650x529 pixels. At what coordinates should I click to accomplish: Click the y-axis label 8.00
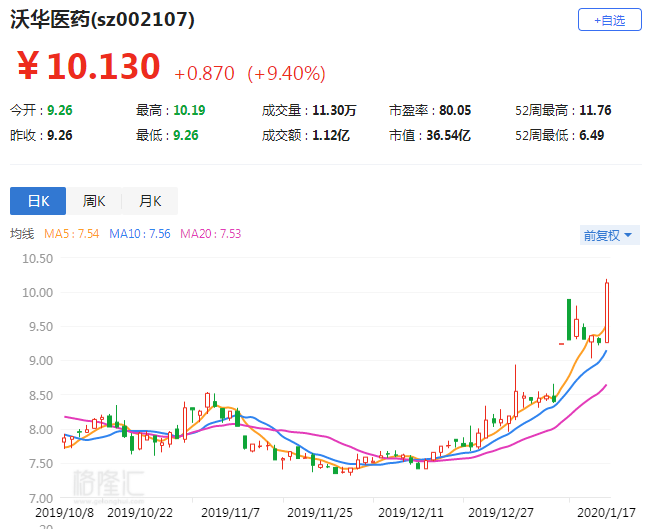(x=41, y=430)
